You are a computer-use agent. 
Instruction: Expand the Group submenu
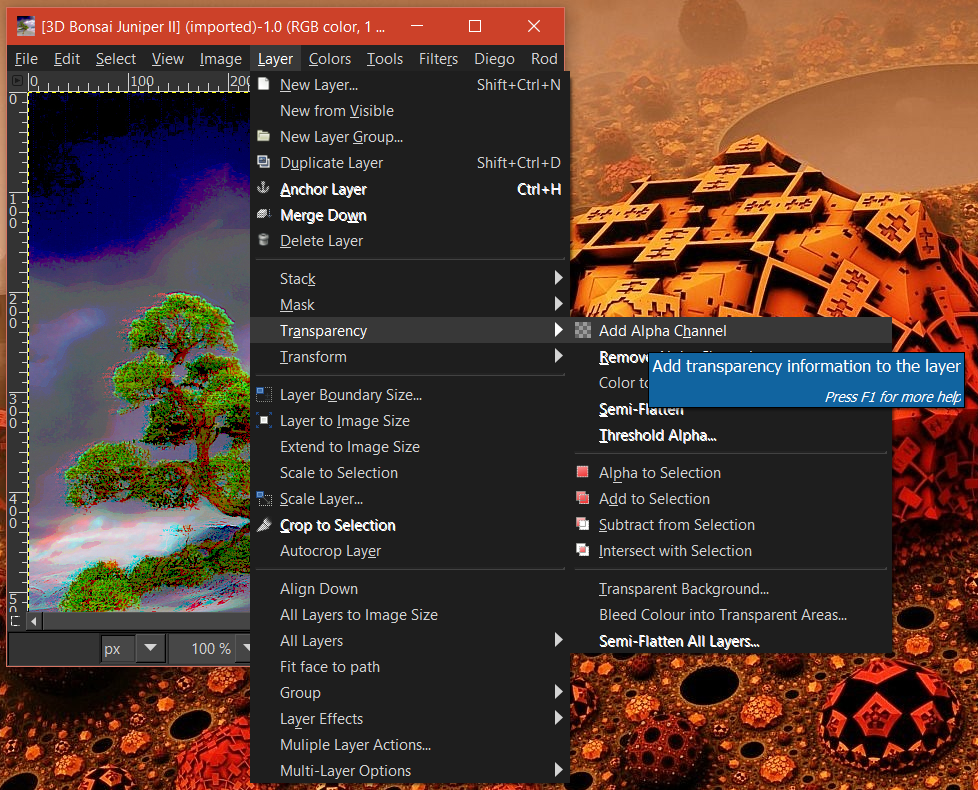tap(410, 692)
